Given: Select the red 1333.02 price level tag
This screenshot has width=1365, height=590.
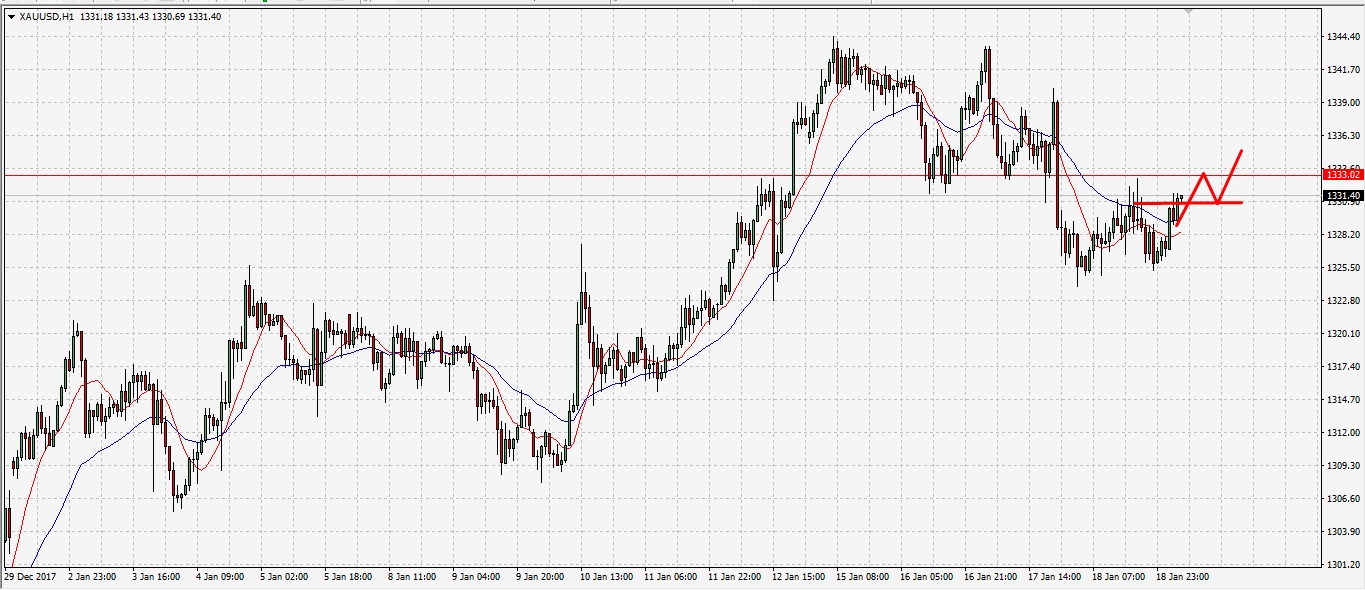Looking at the screenshot, I should [1341, 175].
